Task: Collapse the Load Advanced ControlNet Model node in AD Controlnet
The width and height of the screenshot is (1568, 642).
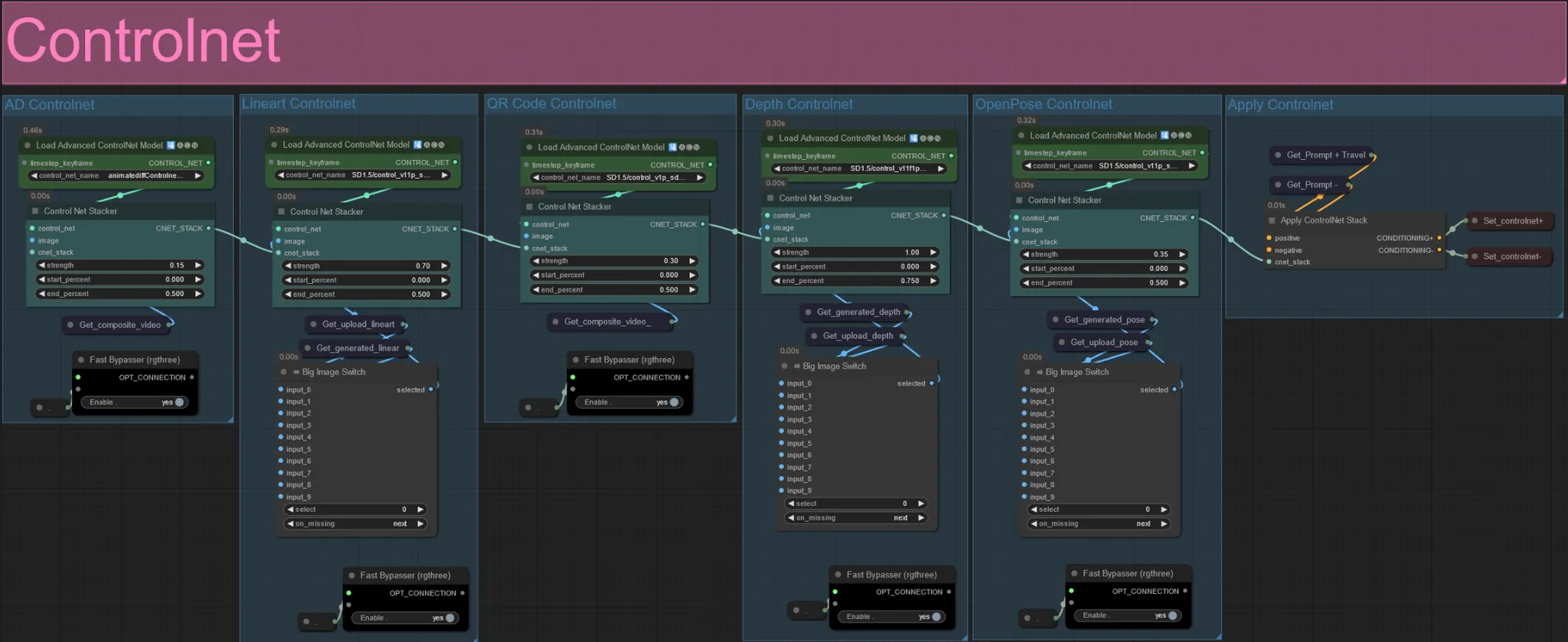Action: click(x=28, y=145)
